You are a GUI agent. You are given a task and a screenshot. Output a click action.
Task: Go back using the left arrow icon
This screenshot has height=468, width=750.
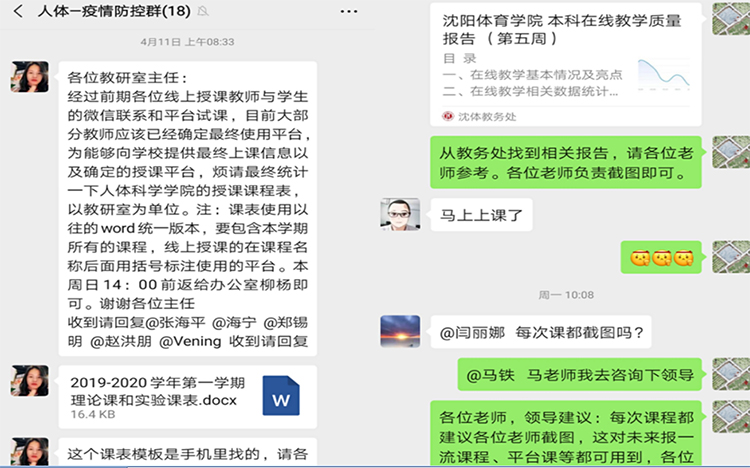point(19,11)
